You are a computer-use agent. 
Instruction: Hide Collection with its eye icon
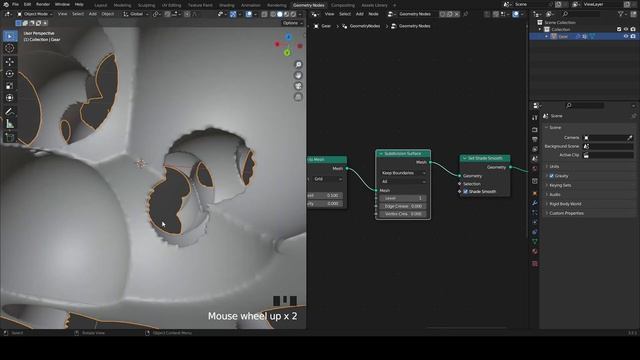point(626,29)
